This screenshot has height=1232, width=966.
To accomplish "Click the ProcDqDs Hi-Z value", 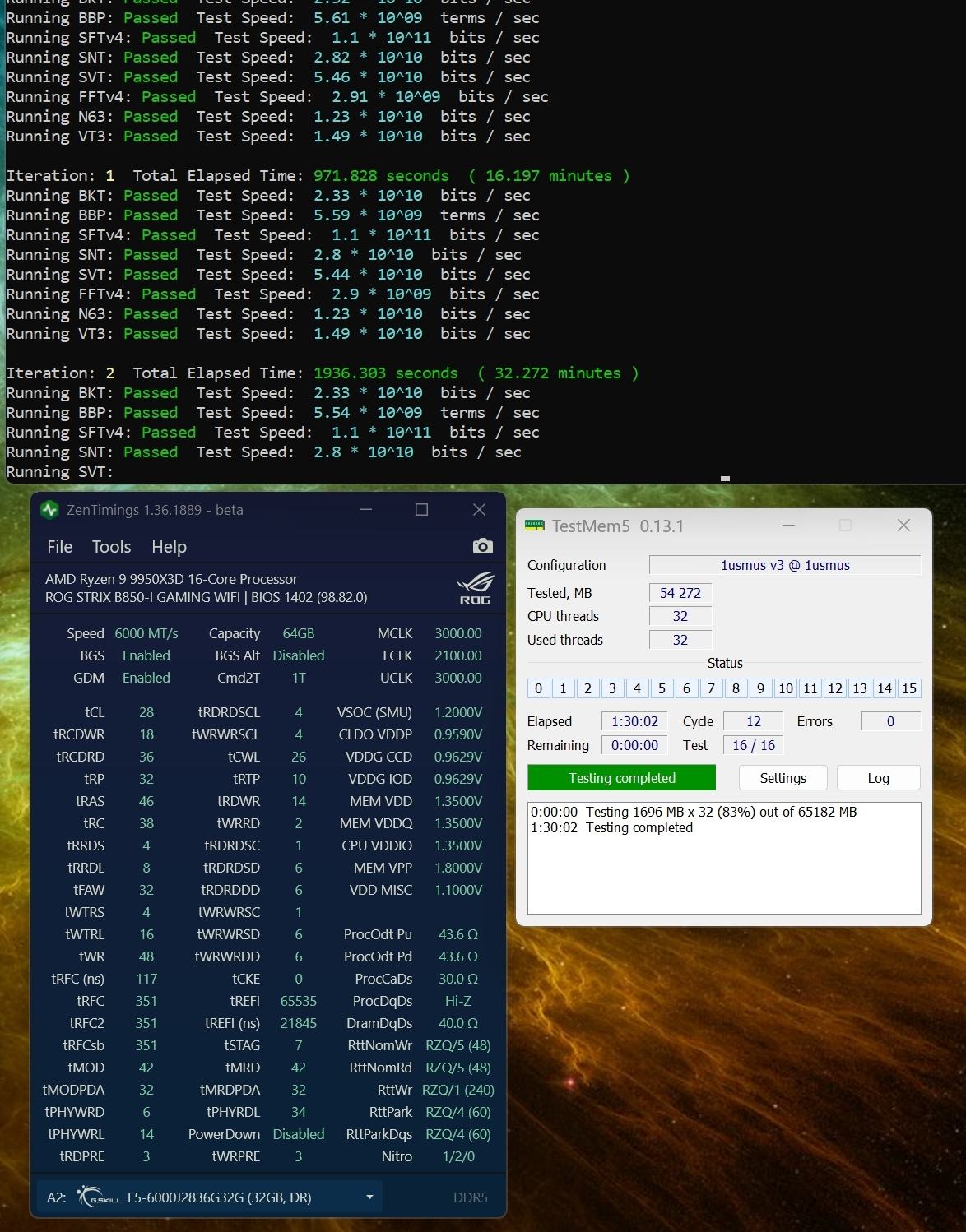I will click(x=458, y=1001).
